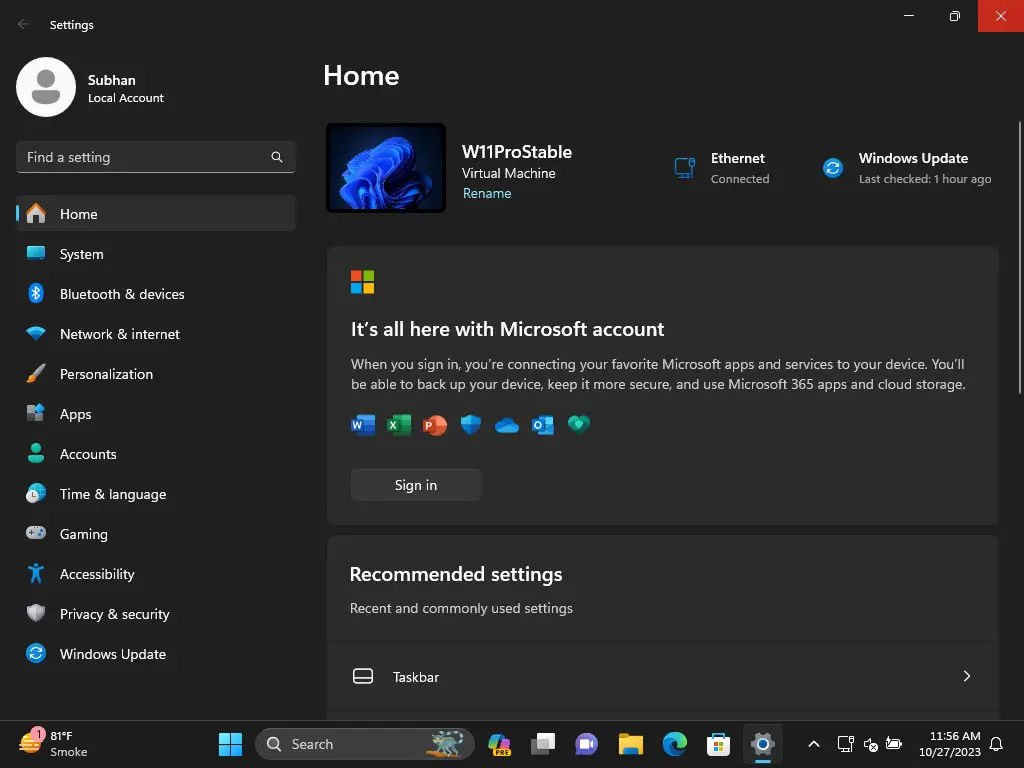Click the Time & language clock icon

tap(36, 494)
